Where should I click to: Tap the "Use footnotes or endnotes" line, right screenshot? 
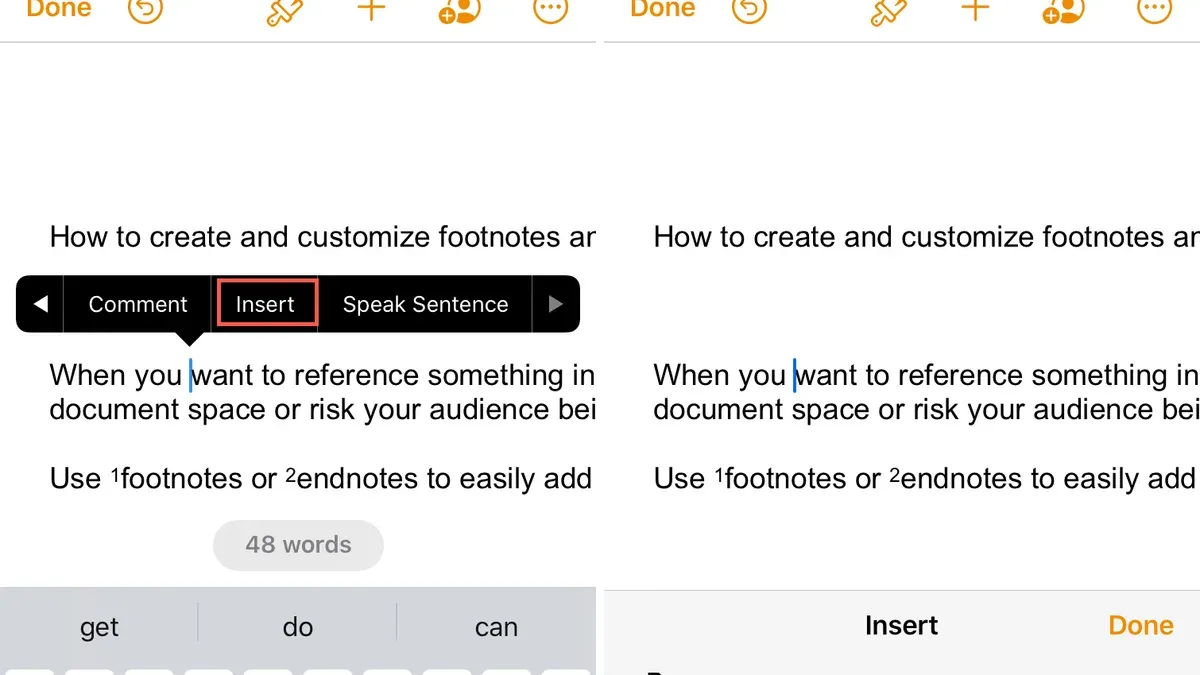[x=927, y=479]
